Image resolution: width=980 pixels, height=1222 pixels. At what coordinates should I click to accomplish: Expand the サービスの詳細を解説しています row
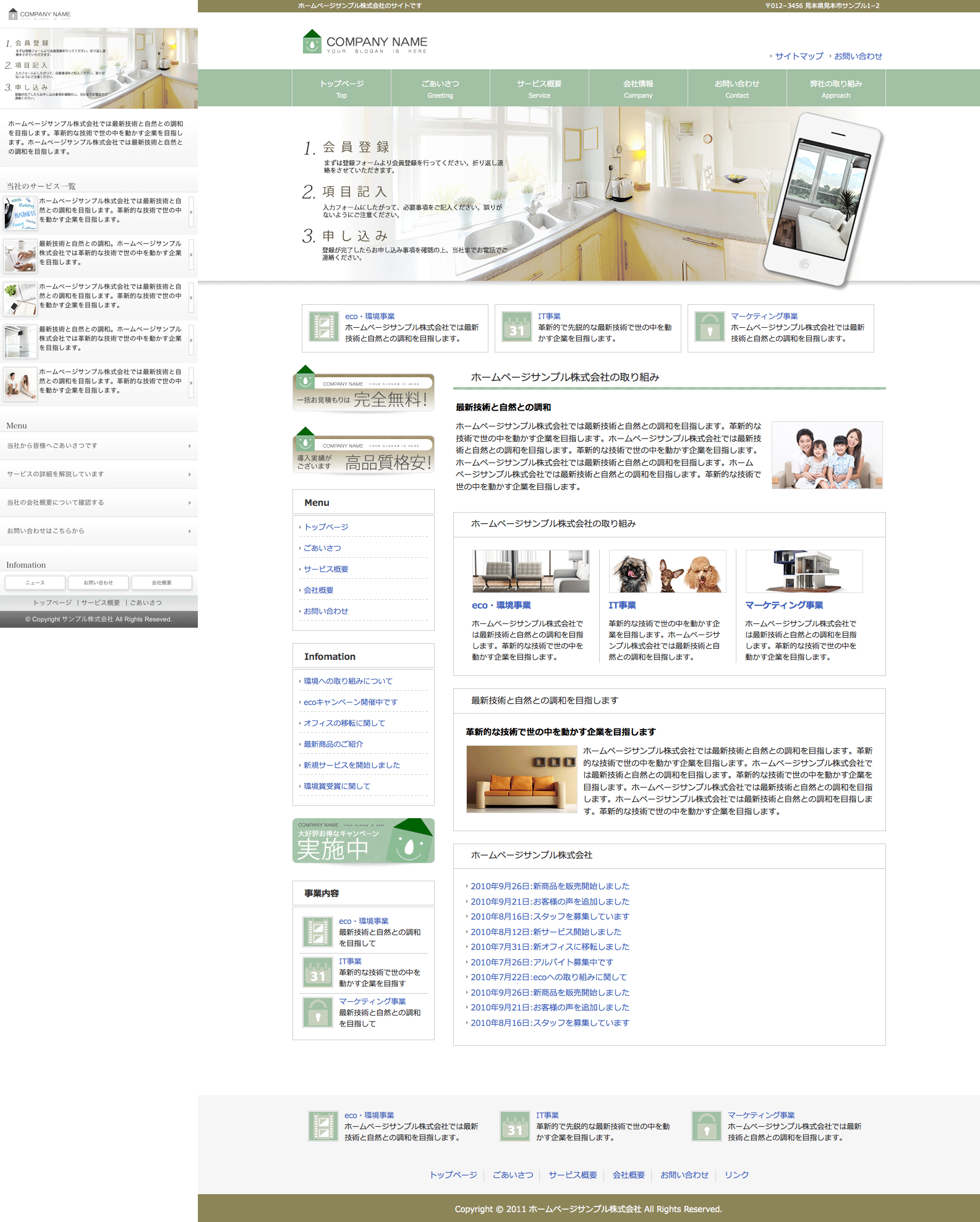(99, 474)
